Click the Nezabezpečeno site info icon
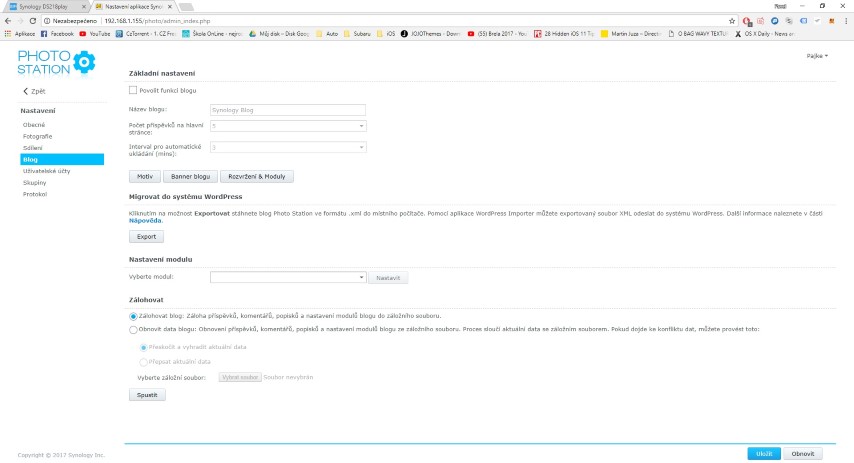 coord(47,21)
